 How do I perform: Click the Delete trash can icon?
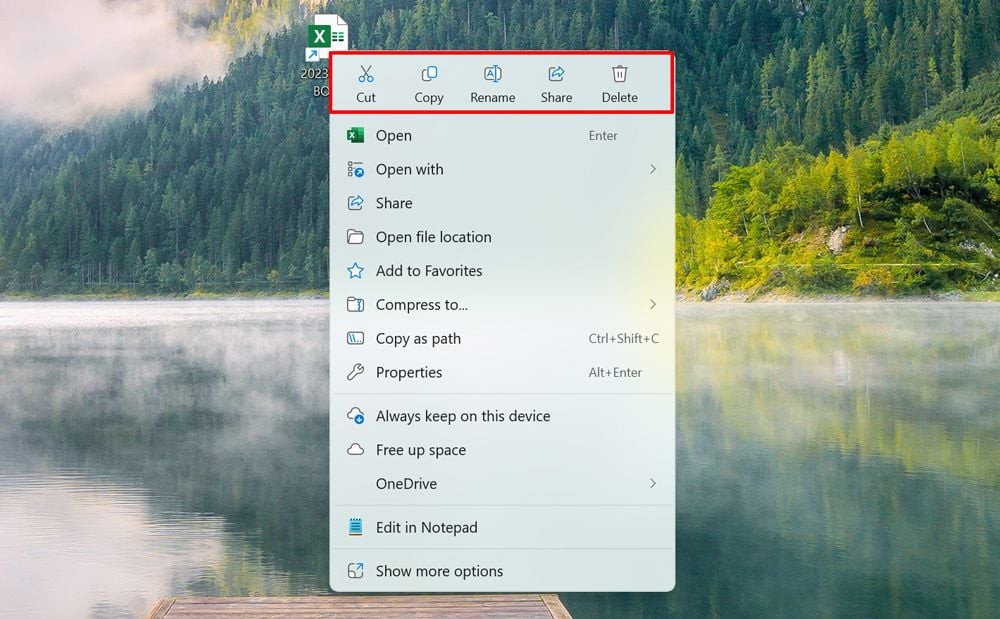(x=620, y=74)
